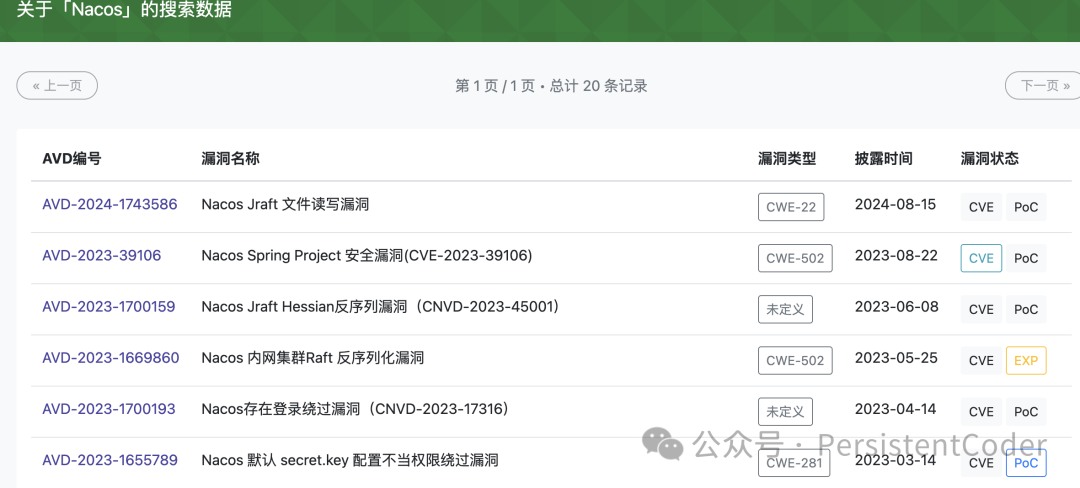1080x488 pixels.
Task: Click the 披露时间 column header
Action: 884,158
